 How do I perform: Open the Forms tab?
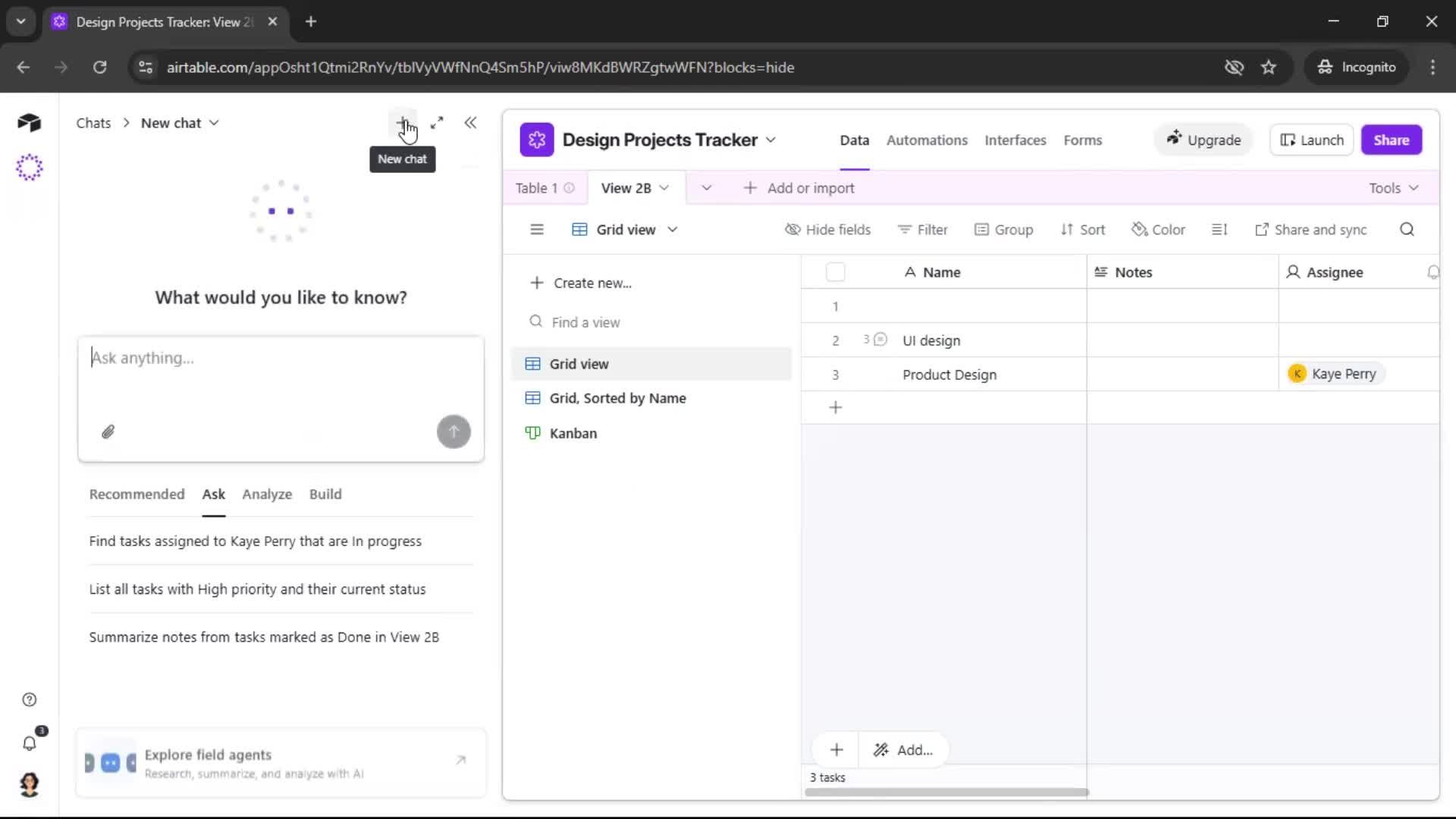click(x=1082, y=140)
